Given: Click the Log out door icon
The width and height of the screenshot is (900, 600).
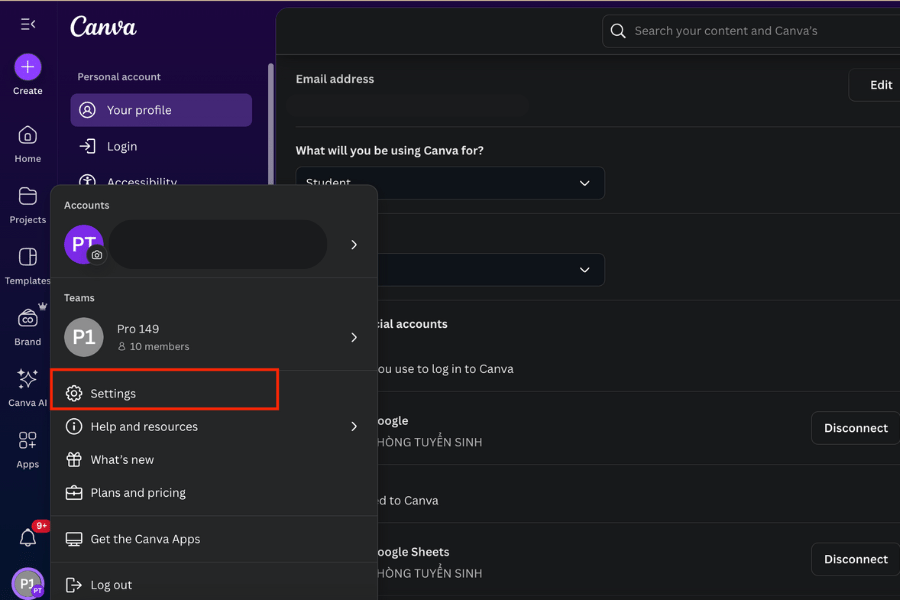Looking at the screenshot, I should [x=73, y=584].
